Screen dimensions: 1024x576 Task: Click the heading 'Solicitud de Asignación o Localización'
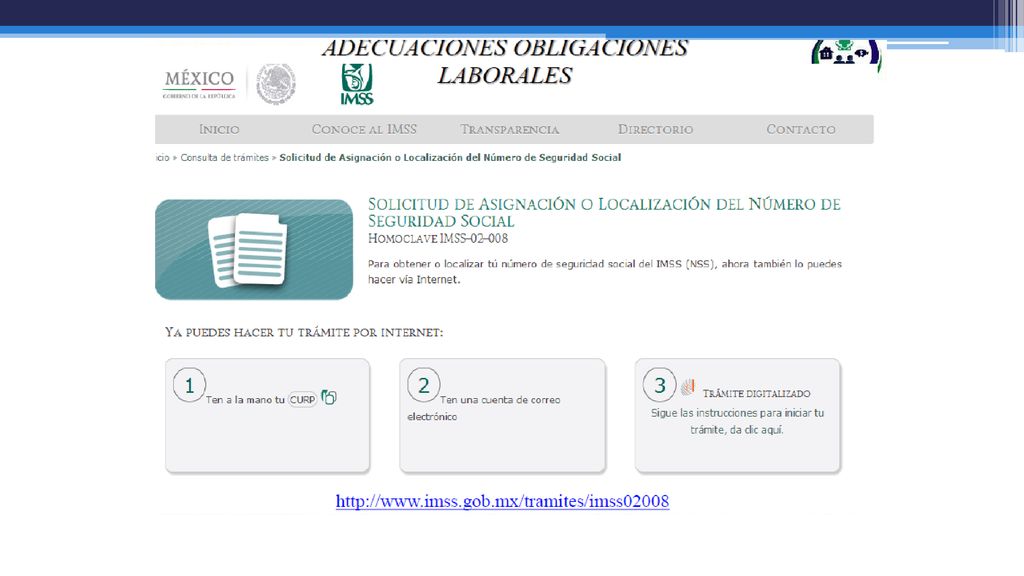(604, 212)
